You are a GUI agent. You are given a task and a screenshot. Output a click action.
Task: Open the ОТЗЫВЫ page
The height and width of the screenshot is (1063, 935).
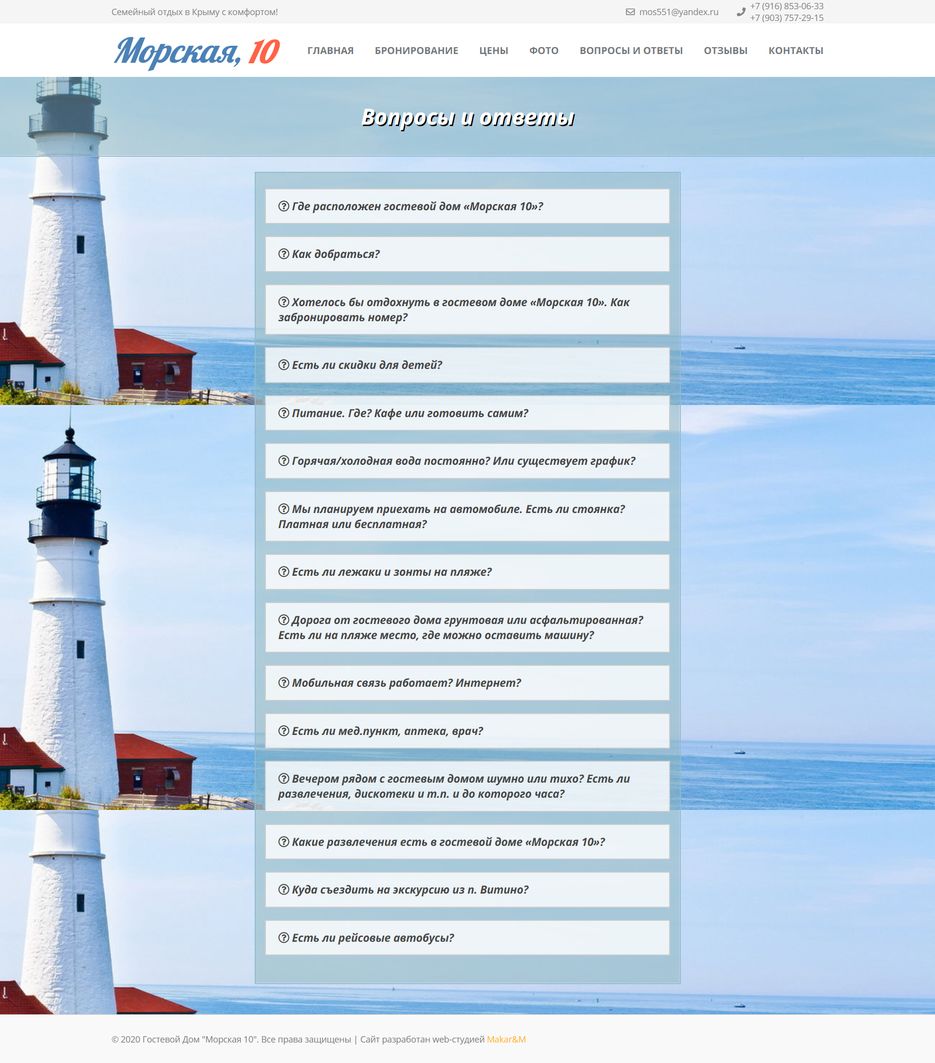point(725,50)
